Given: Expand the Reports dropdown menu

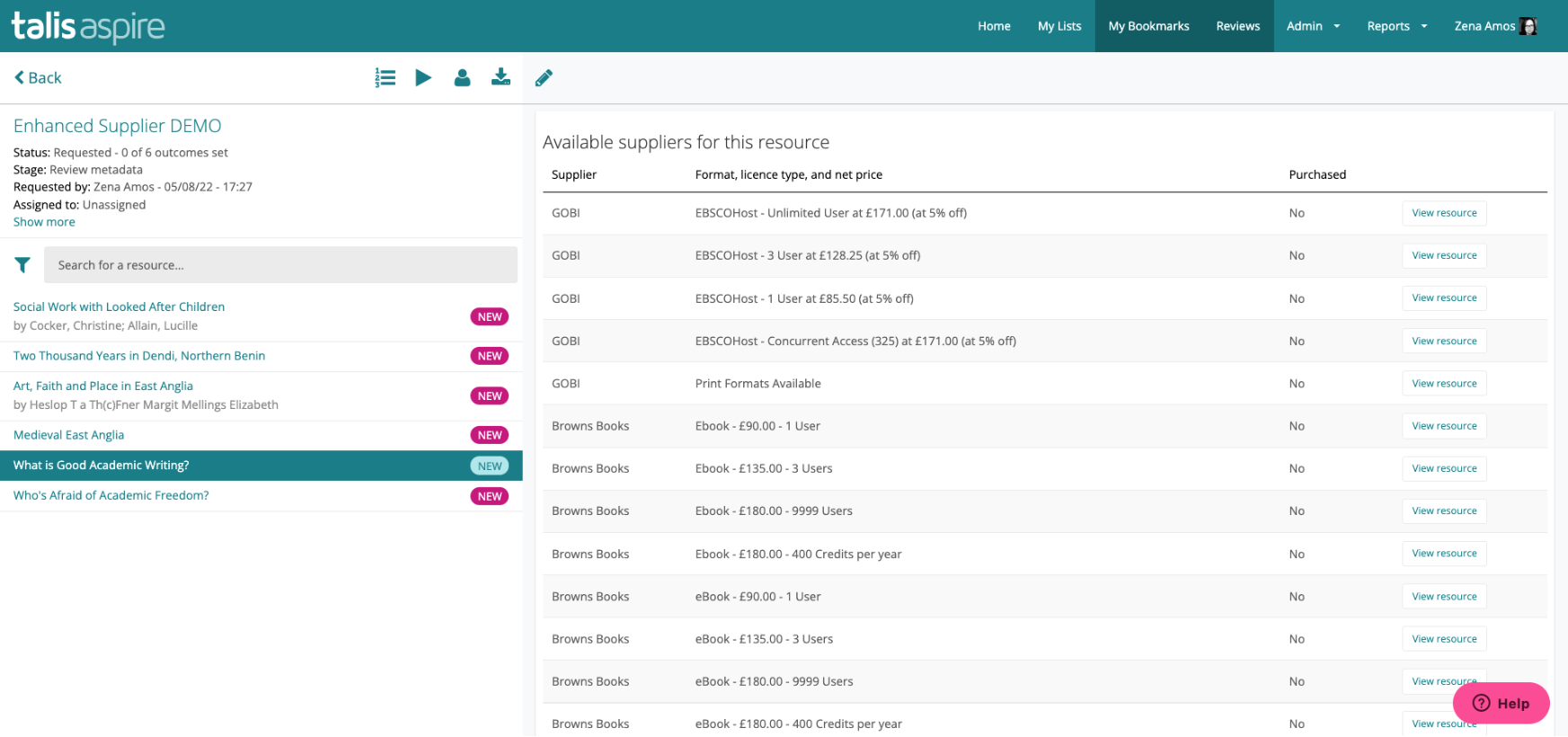Looking at the screenshot, I should pos(1397,26).
